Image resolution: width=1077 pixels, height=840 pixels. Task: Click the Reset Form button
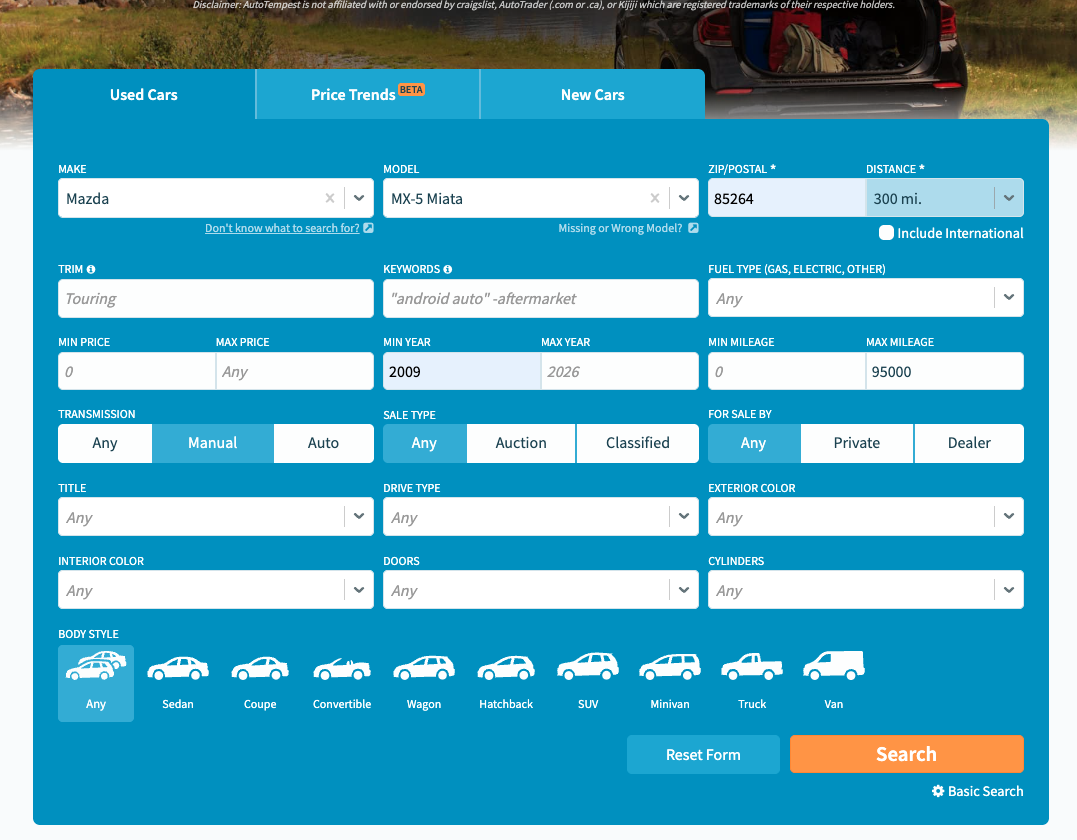pos(703,755)
